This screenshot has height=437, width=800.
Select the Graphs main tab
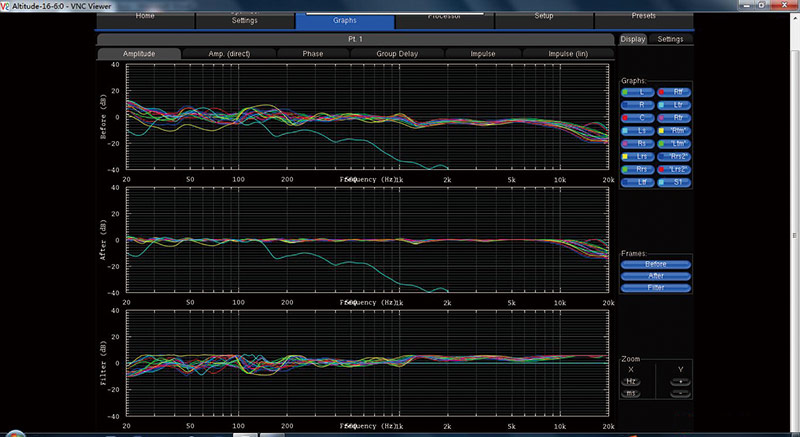coord(345,20)
